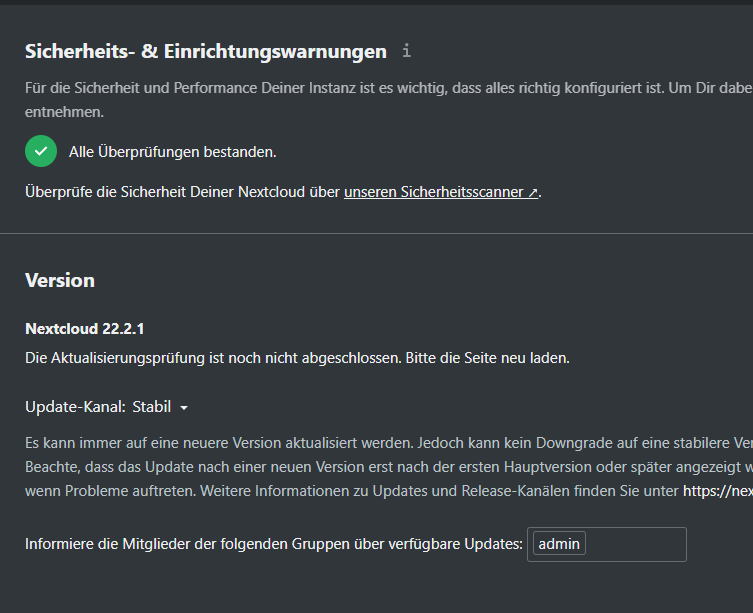Click the 'Es kann immer auf eine neuere Version' paragraph

pos(389,466)
